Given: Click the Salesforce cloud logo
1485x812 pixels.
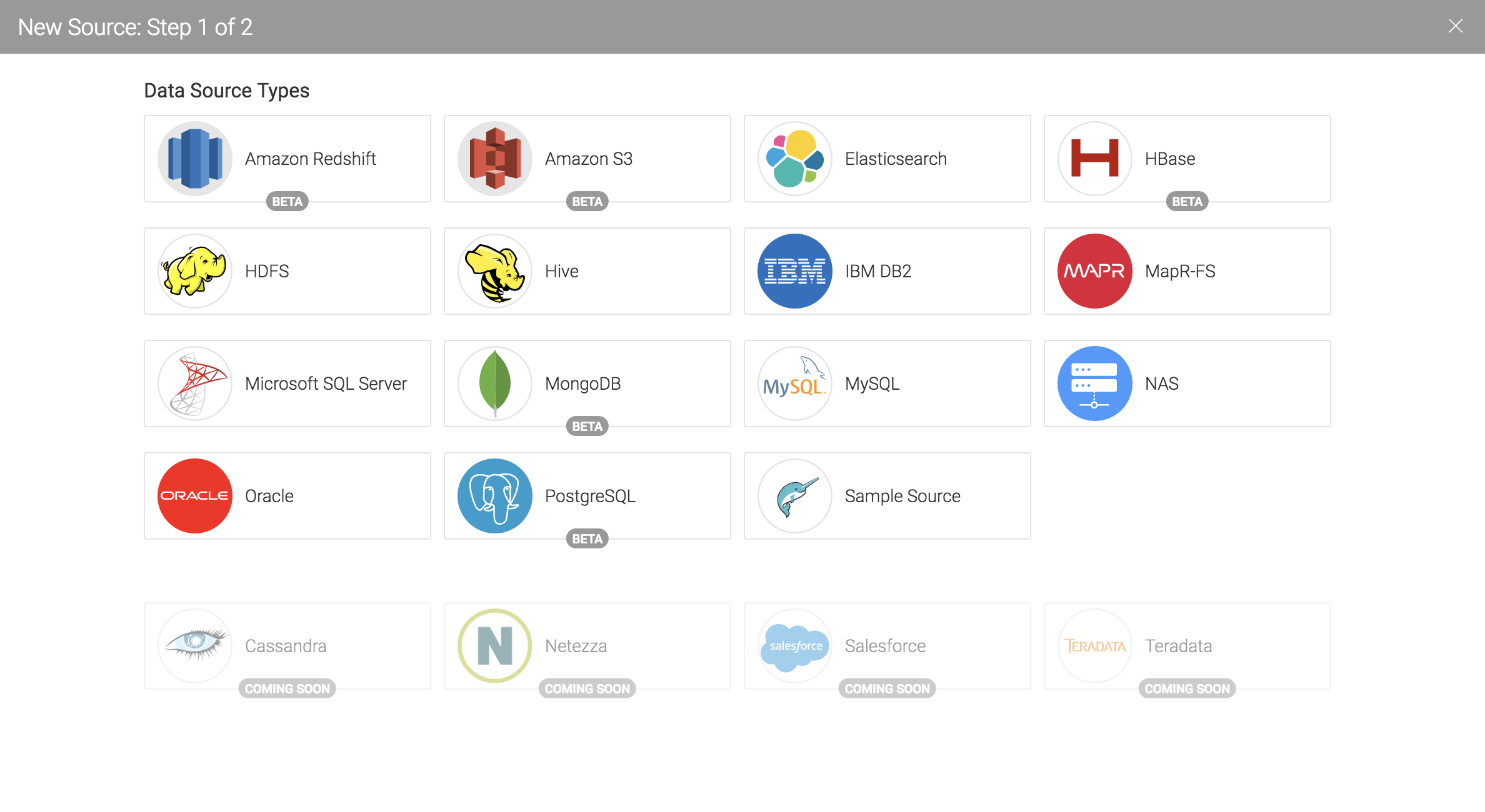Looking at the screenshot, I should pyautogui.click(x=795, y=646).
